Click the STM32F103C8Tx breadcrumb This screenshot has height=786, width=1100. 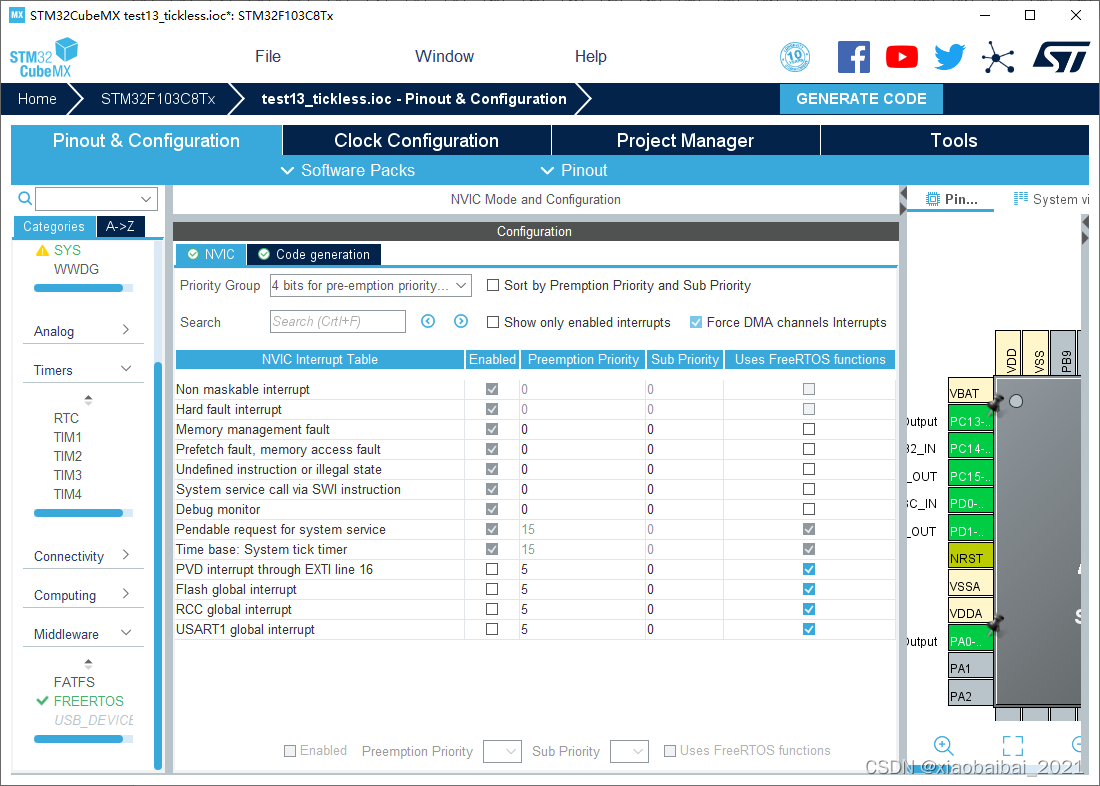[x=158, y=99]
